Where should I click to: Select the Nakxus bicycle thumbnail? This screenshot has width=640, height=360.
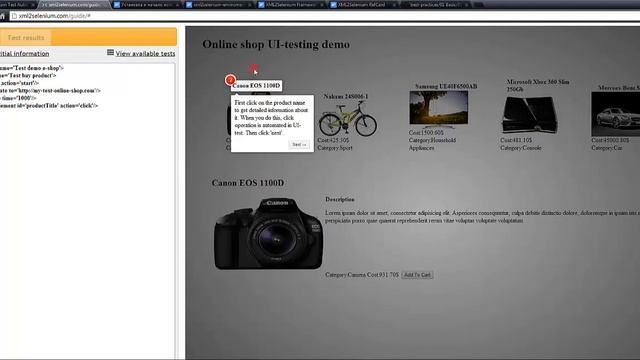tap(348, 118)
